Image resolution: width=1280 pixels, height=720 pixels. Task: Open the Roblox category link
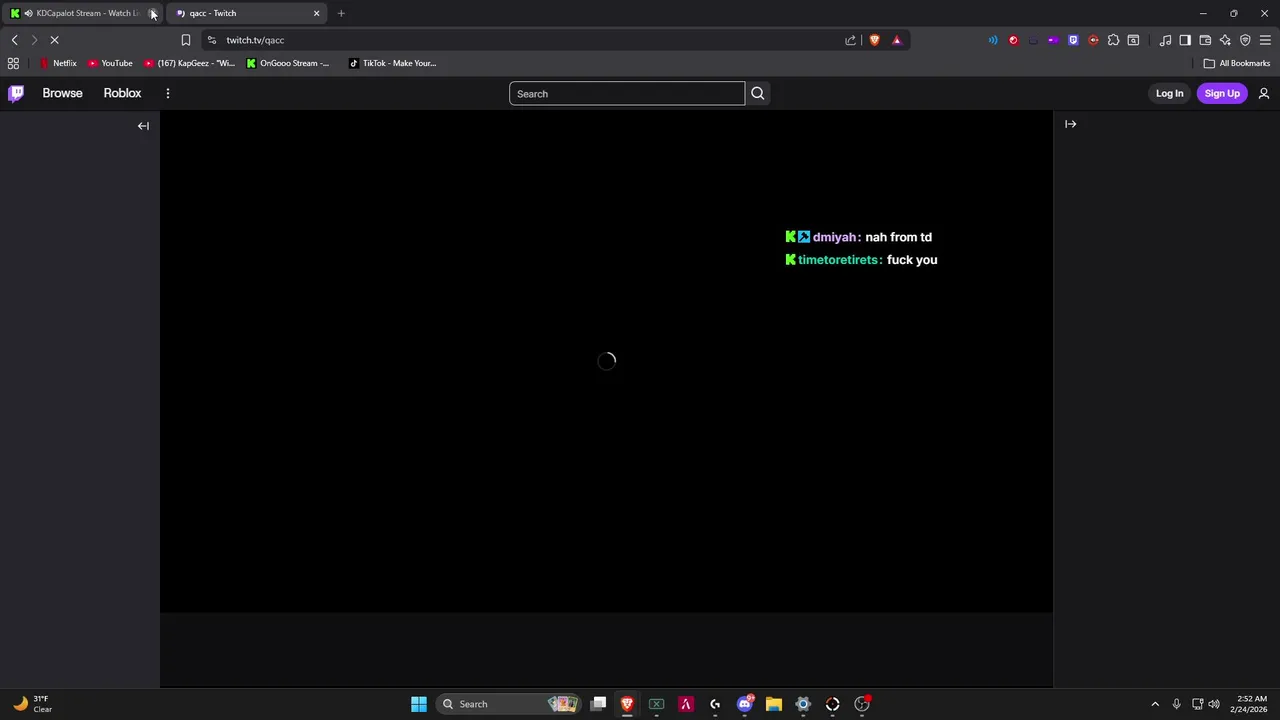click(122, 93)
